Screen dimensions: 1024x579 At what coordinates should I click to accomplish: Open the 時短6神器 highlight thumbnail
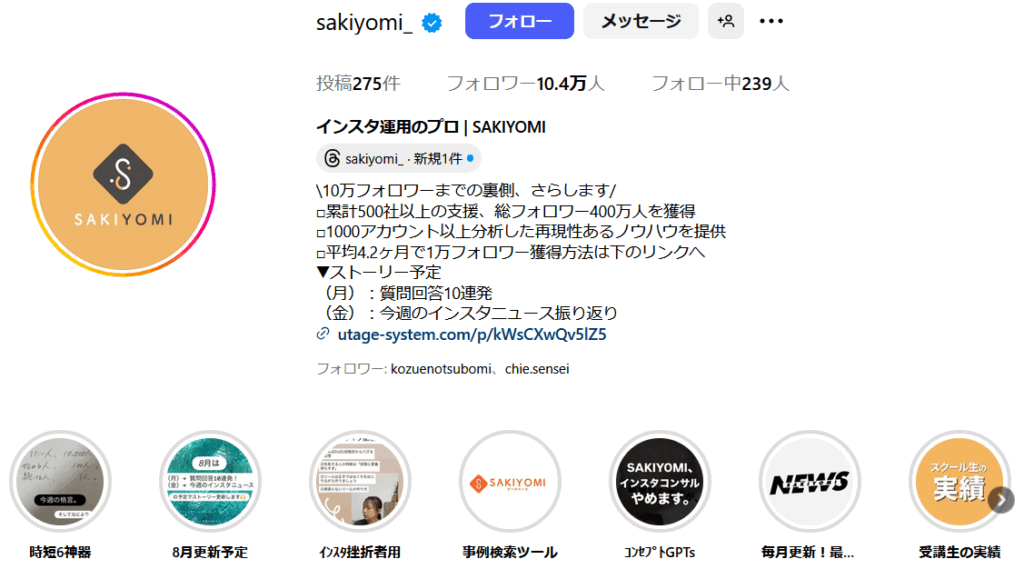click(x=60, y=482)
